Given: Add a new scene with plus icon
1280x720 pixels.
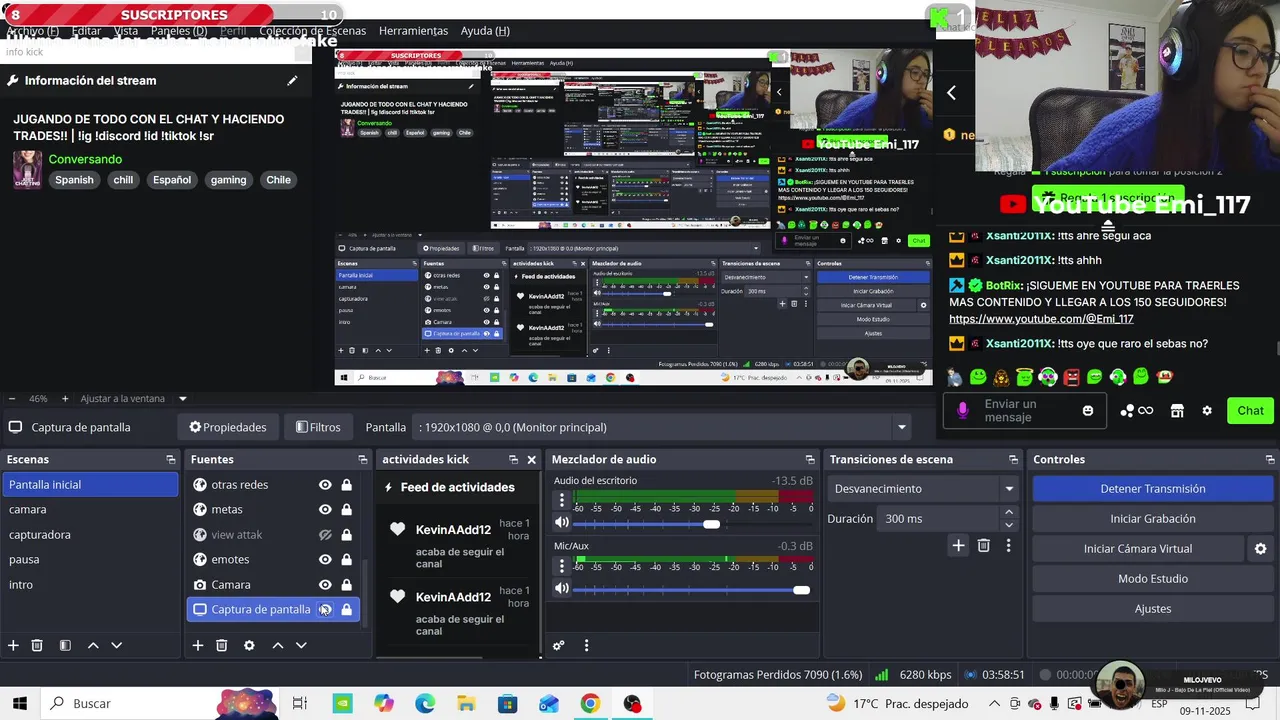Looking at the screenshot, I should 13,645.
